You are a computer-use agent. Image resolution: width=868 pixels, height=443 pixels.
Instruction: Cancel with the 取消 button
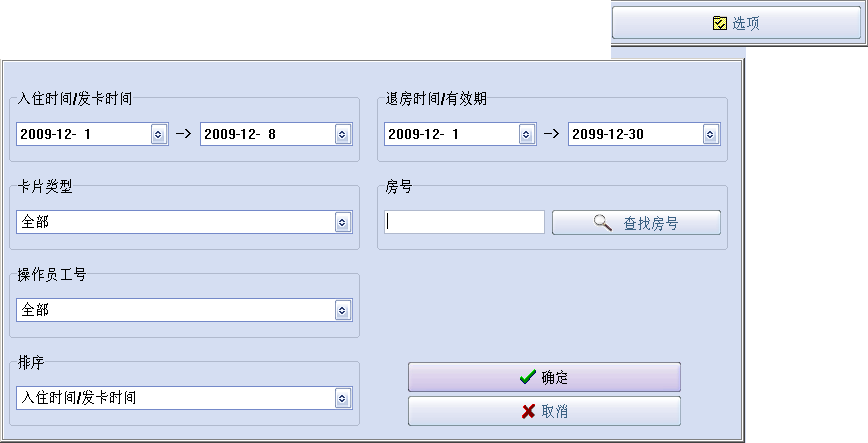(544, 411)
